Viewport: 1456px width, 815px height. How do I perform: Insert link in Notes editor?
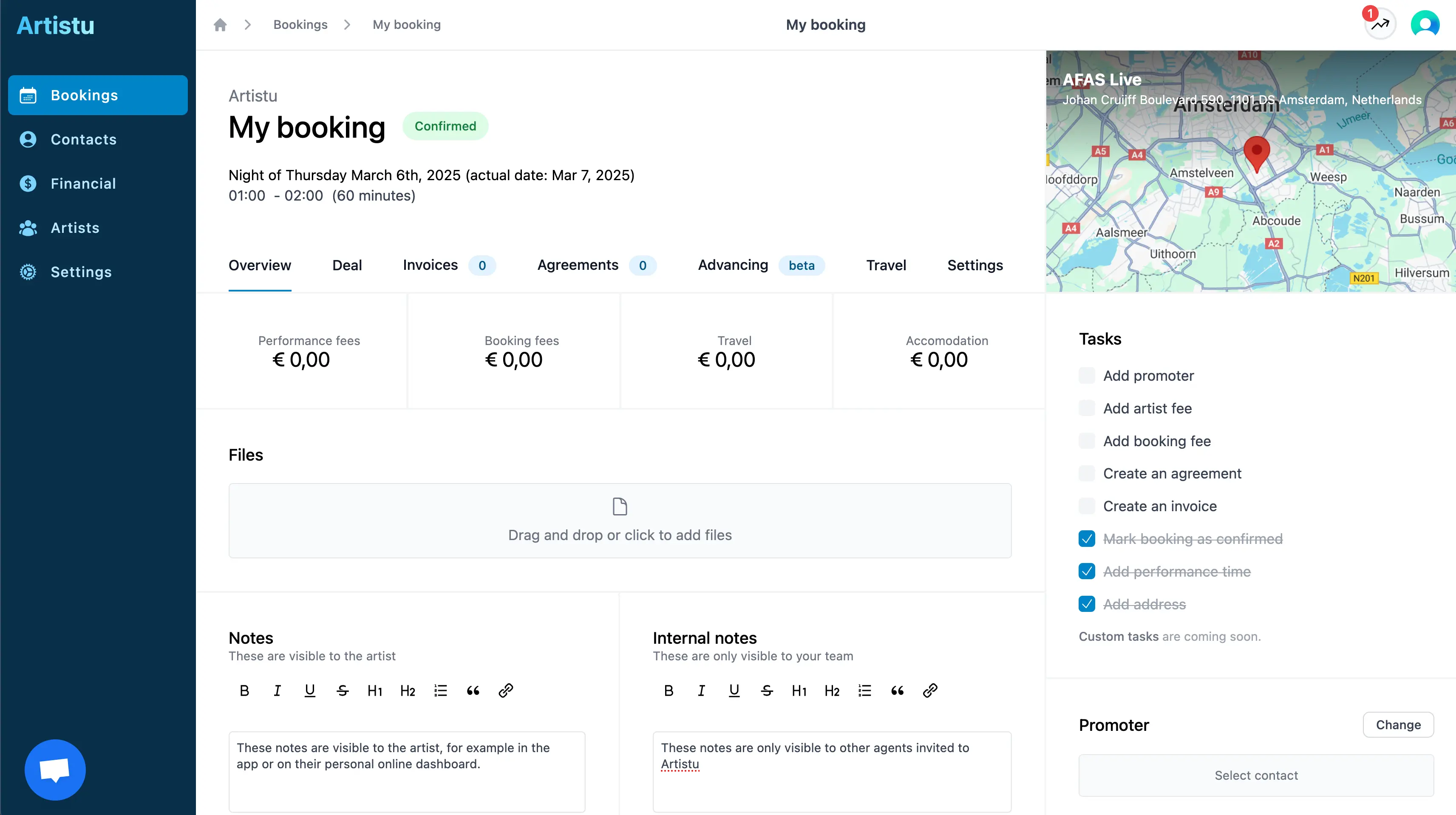point(505,690)
